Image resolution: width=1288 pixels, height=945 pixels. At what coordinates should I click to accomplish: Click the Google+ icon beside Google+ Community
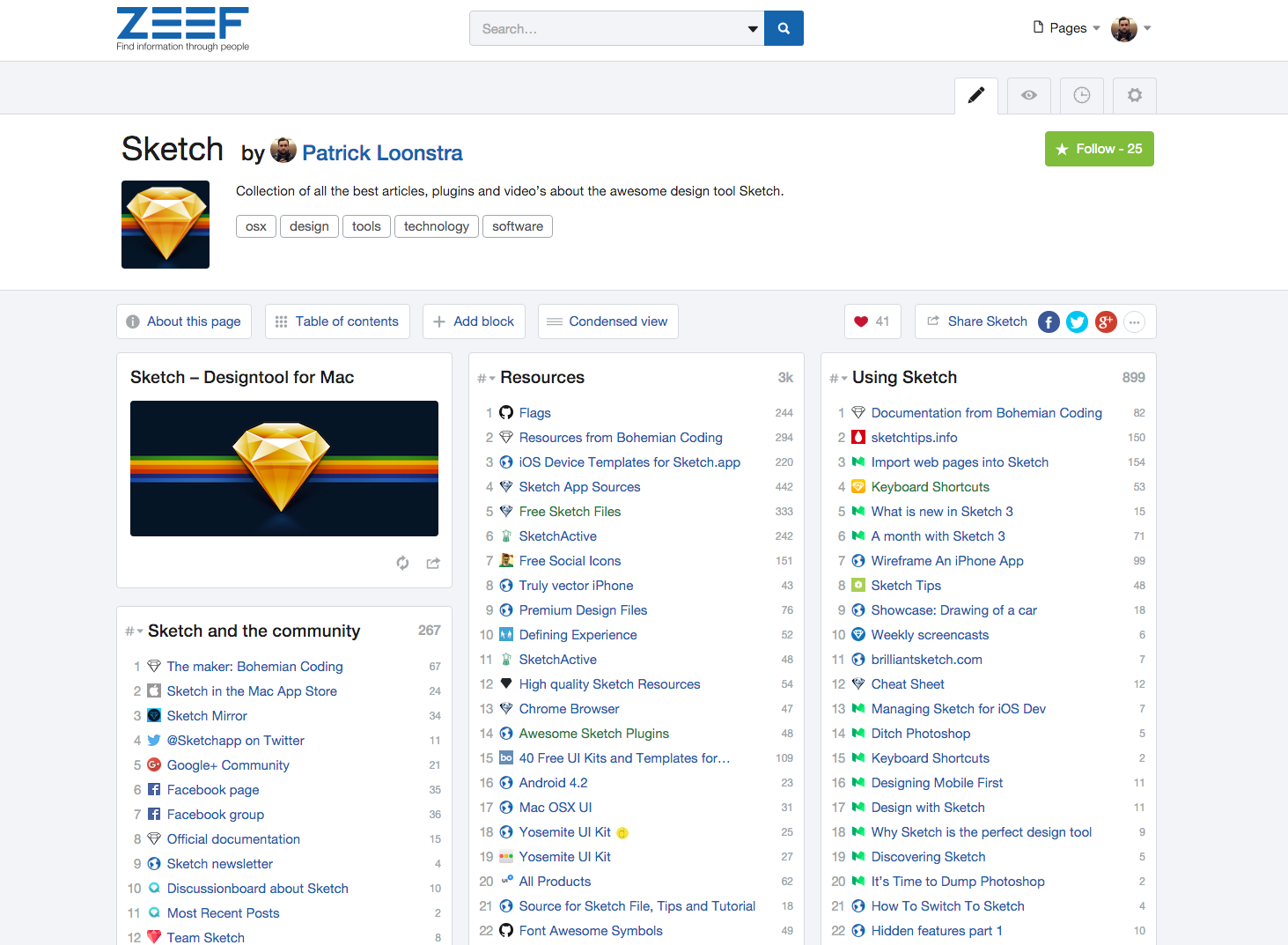(154, 764)
